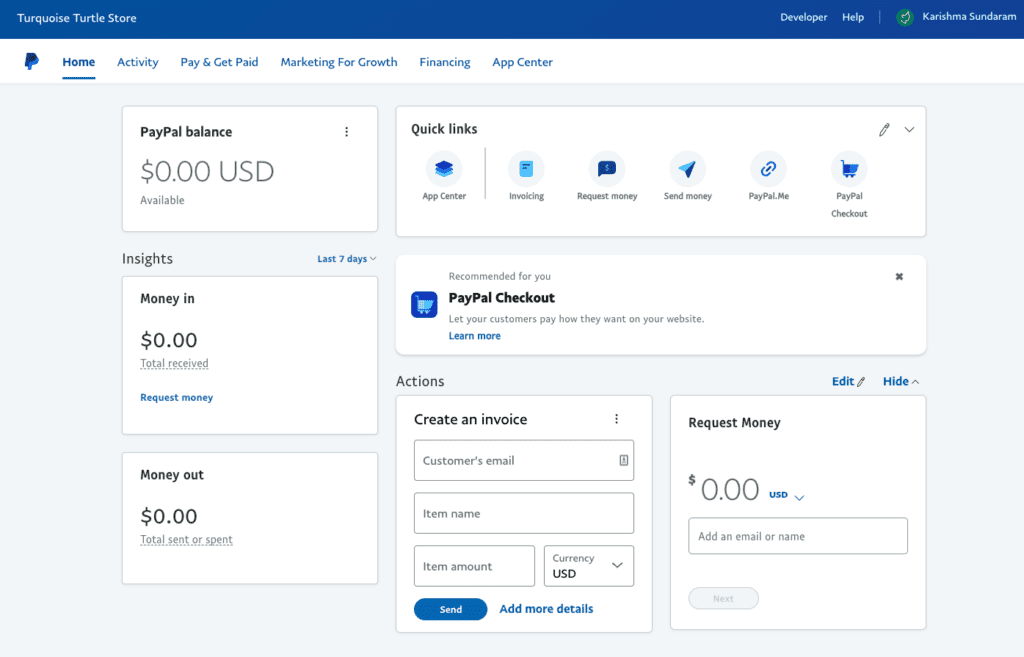
Task: Change the Request Money USD currency
Action: coord(786,496)
